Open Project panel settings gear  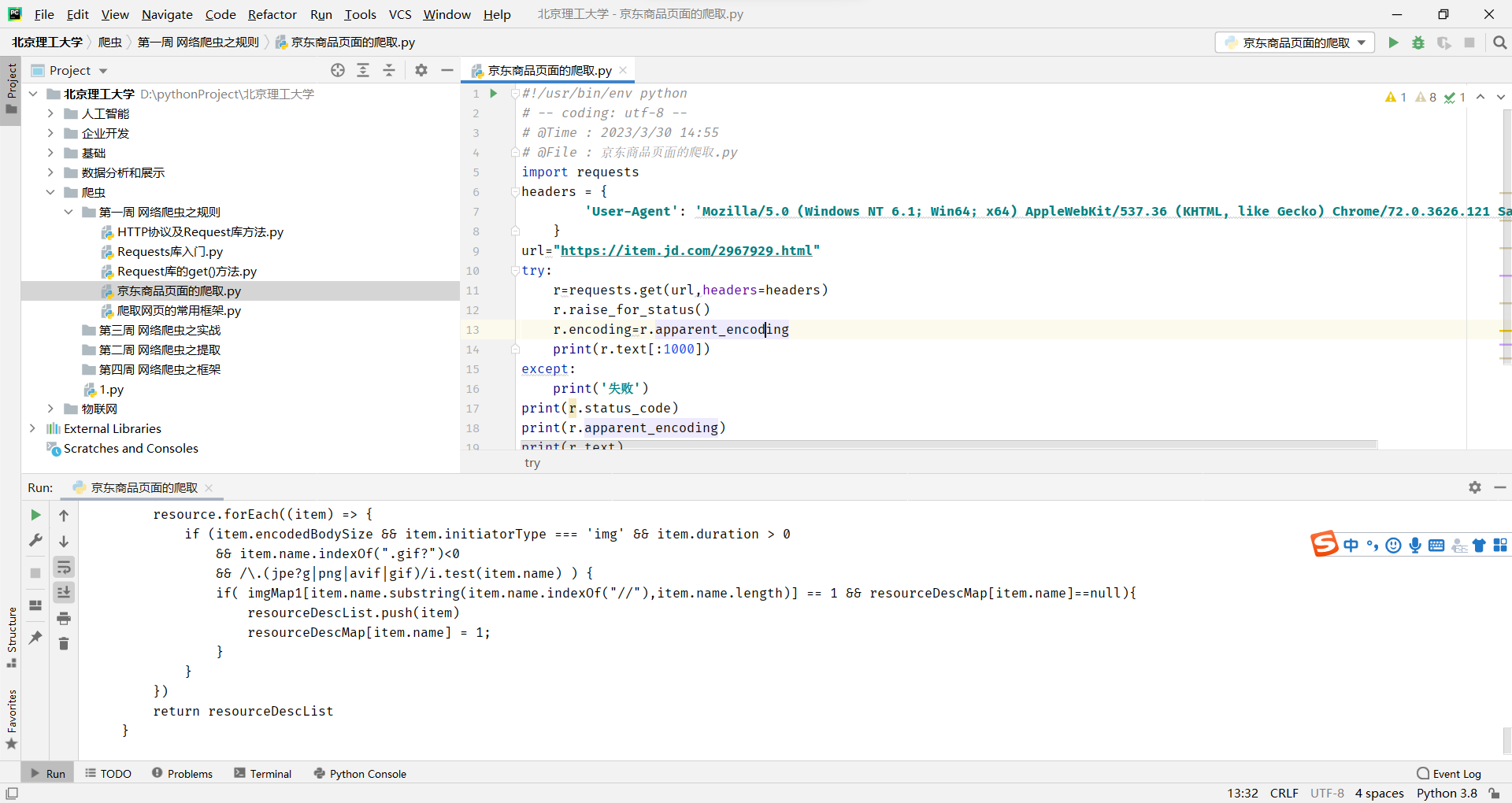point(421,70)
